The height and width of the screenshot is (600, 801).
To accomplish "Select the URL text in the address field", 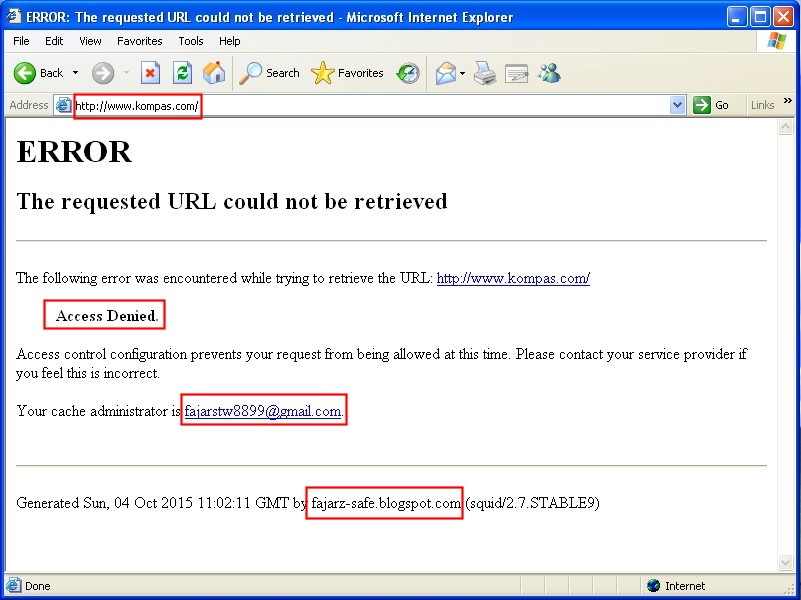I will tap(137, 104).
